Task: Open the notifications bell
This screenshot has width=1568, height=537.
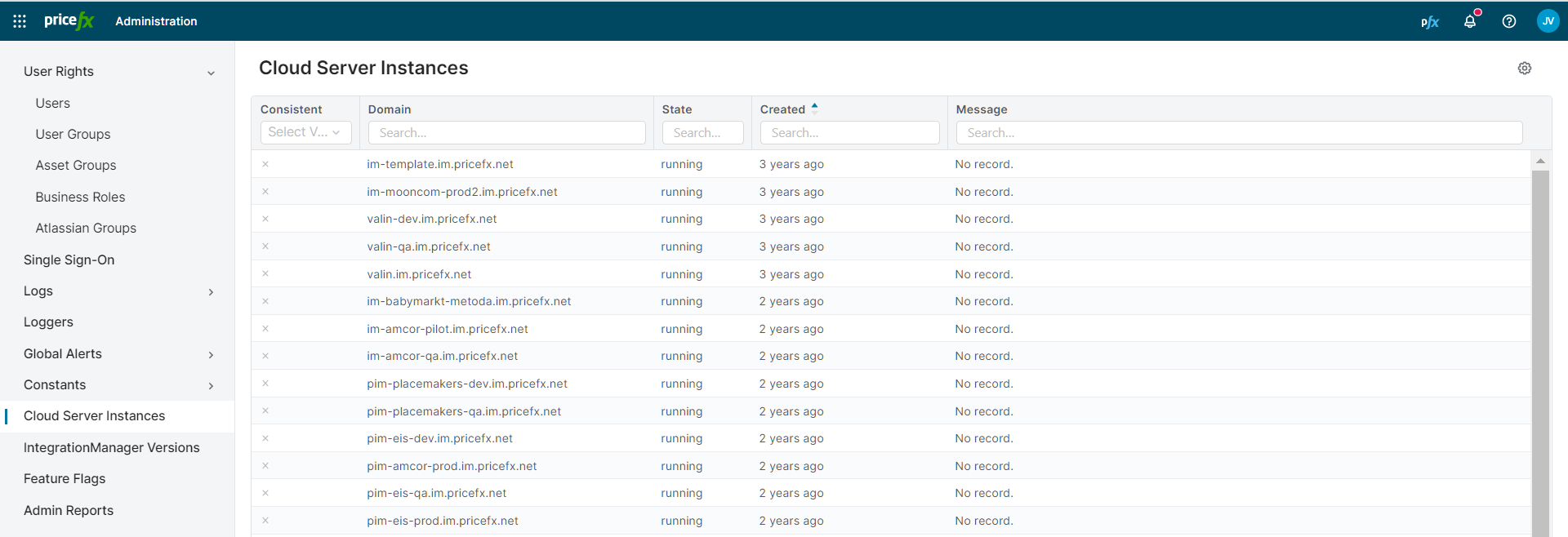Action: pyautogui.click(x=1470, y=21)
